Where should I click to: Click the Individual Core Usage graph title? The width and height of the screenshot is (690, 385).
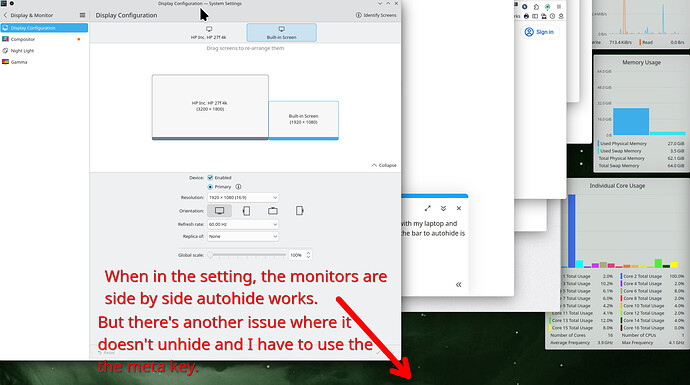(x=617, y=186)
